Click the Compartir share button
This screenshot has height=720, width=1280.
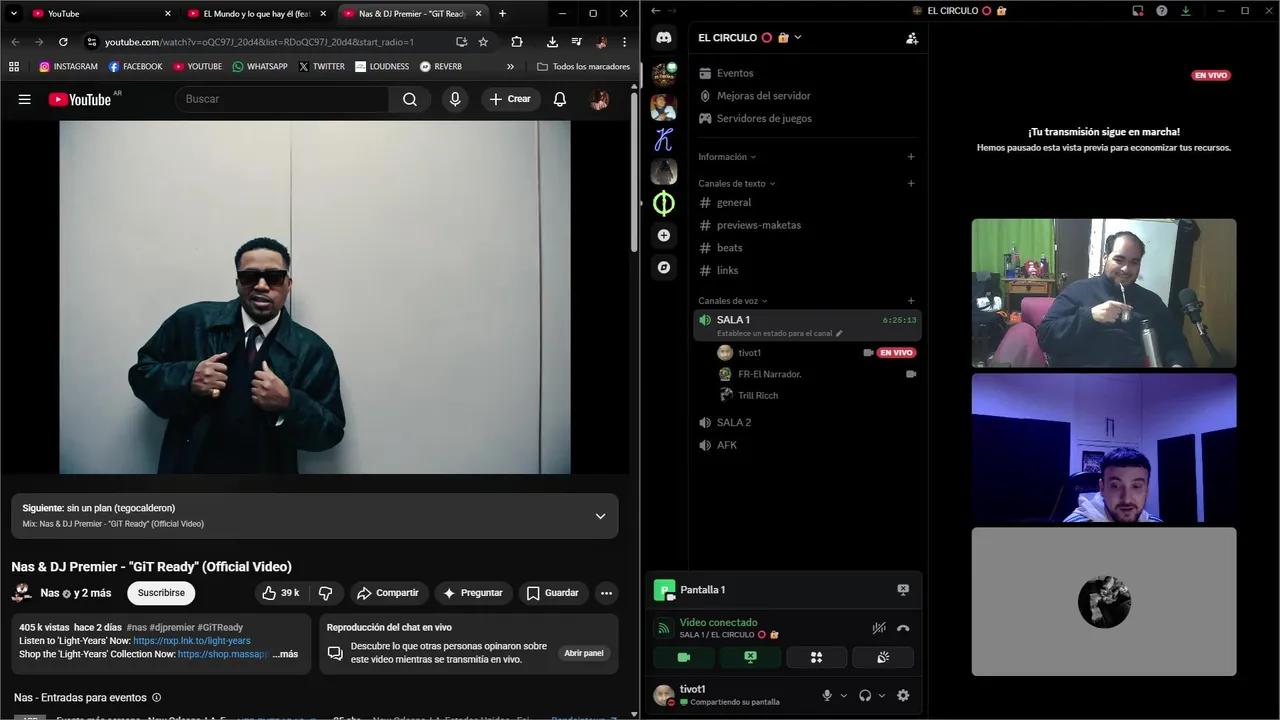pos(388,593)
